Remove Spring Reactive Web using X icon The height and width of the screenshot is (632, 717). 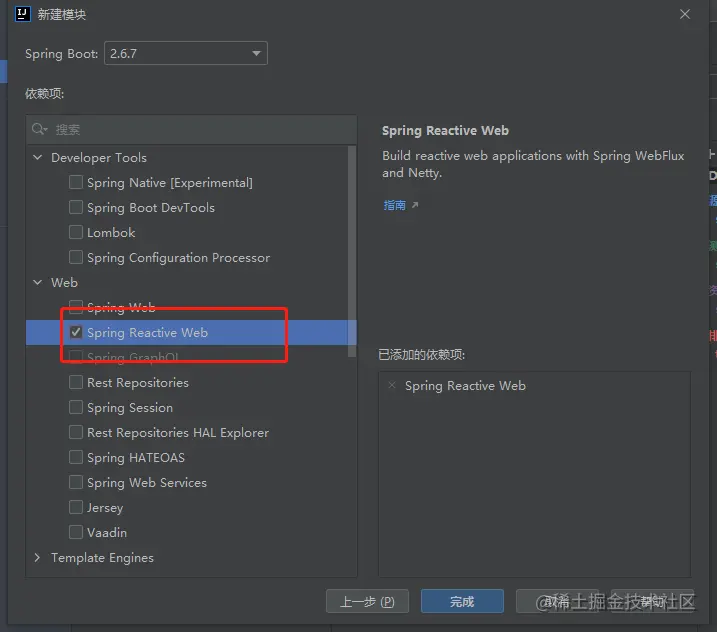[x=392, y=385]
